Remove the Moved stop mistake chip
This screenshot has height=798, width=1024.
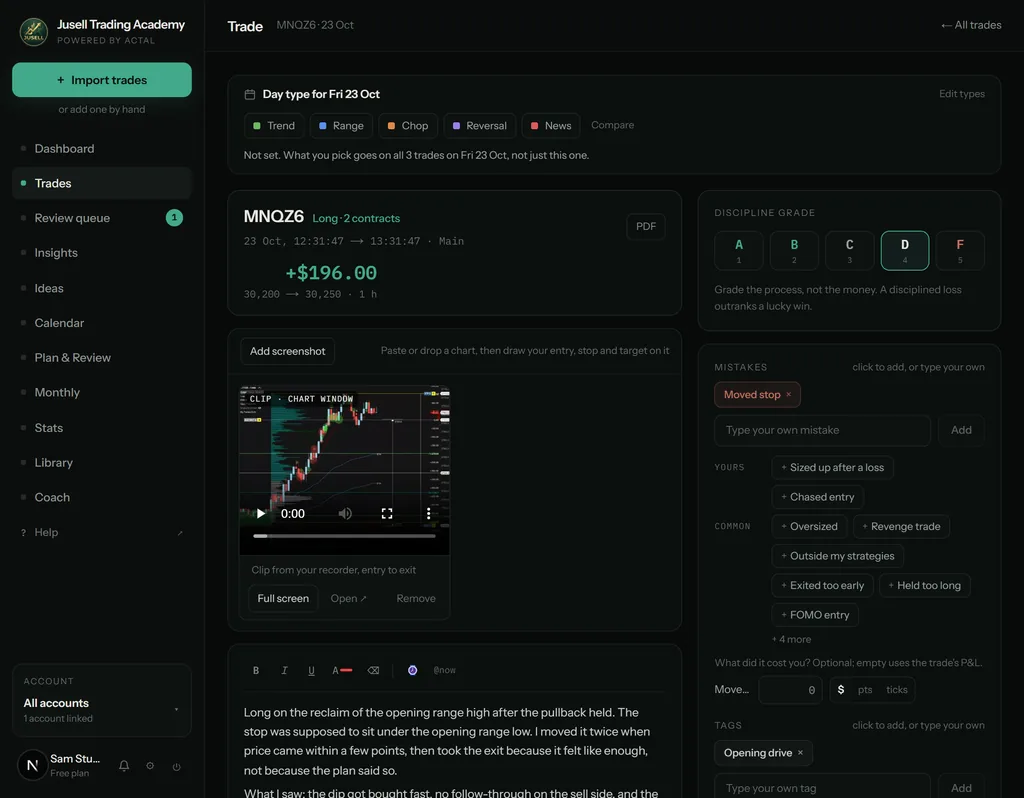(788, 394)
